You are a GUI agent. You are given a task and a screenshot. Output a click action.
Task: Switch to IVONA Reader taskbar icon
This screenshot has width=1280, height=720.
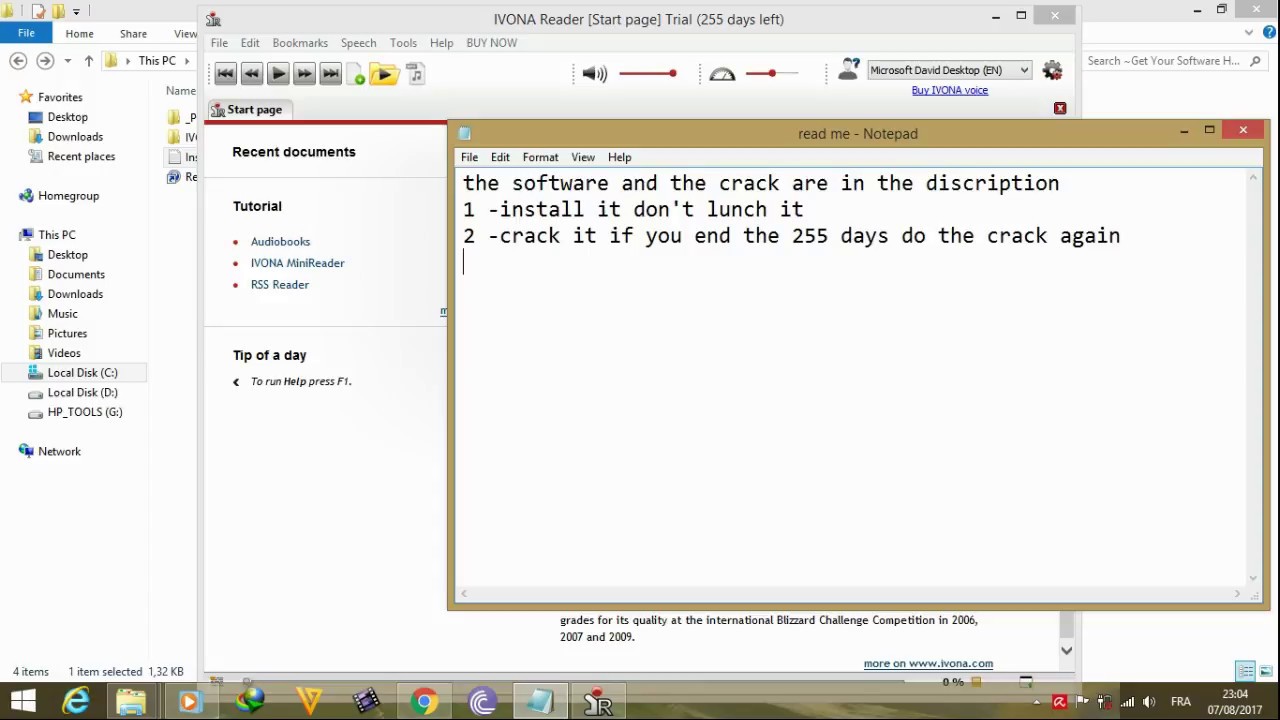(x=598, y=701)
